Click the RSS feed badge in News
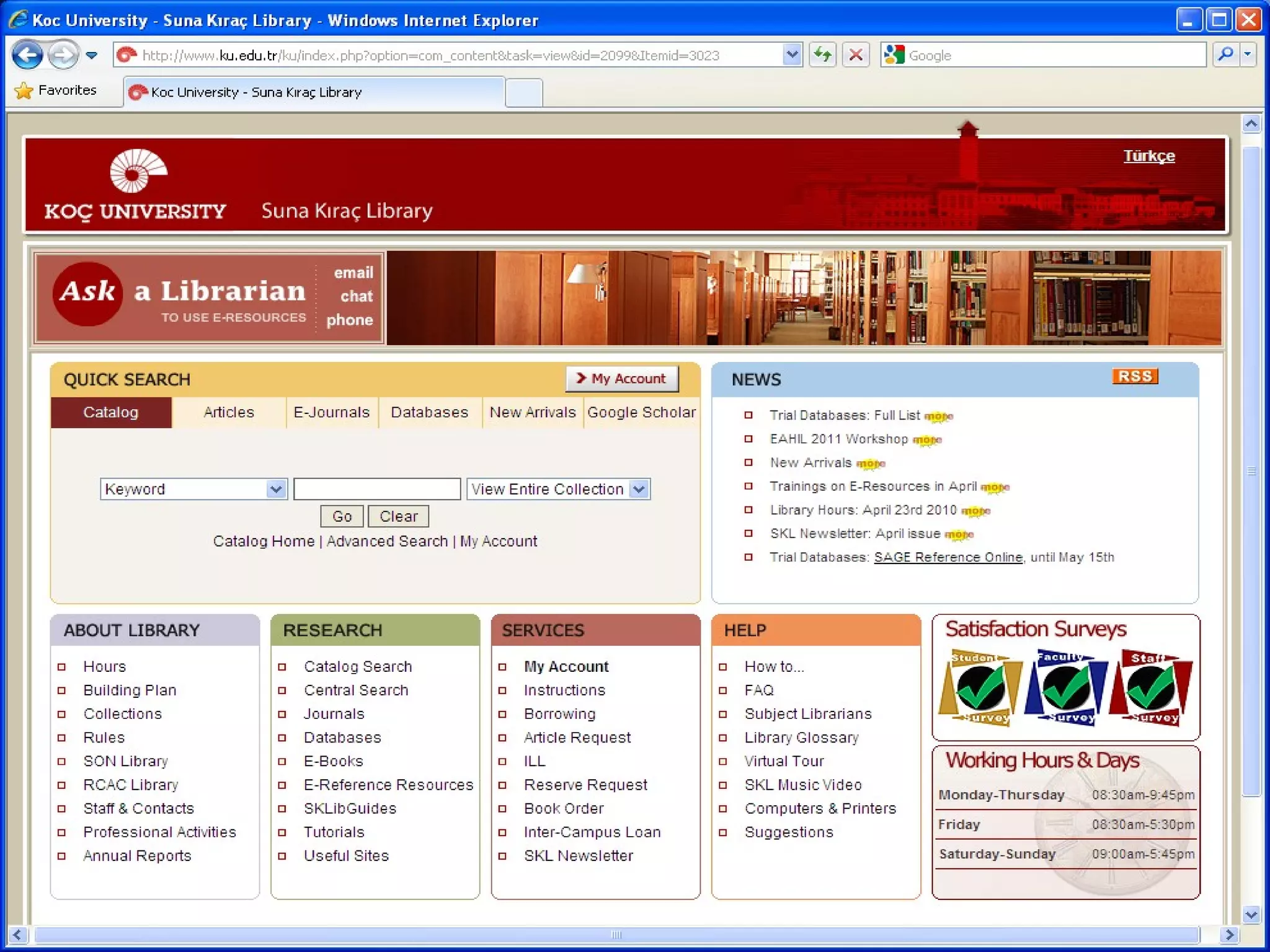1270x952 pixels. [1135, 376]
